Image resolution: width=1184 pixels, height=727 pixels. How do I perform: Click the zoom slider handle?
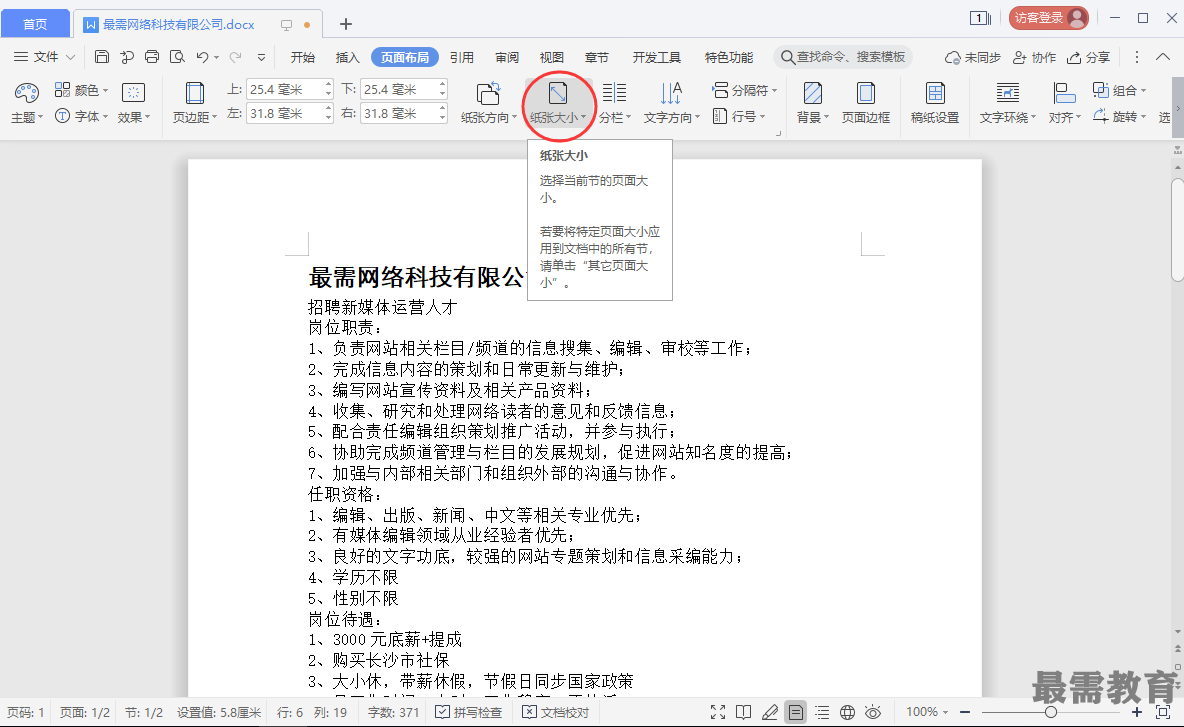pyautogui.click(x=1050, y=712)
